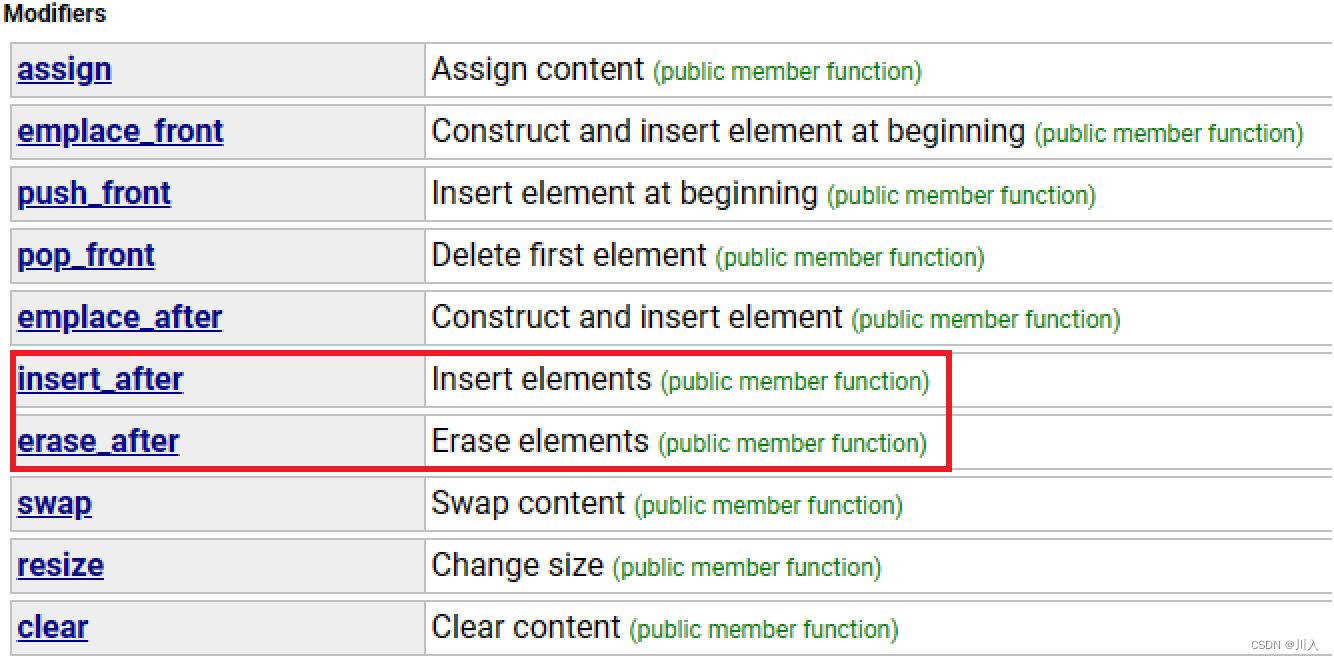The width and height of the screenshot is (1334, 660).
Task: Click the 'Insert element at beginning' description
Action: [624, 194]
